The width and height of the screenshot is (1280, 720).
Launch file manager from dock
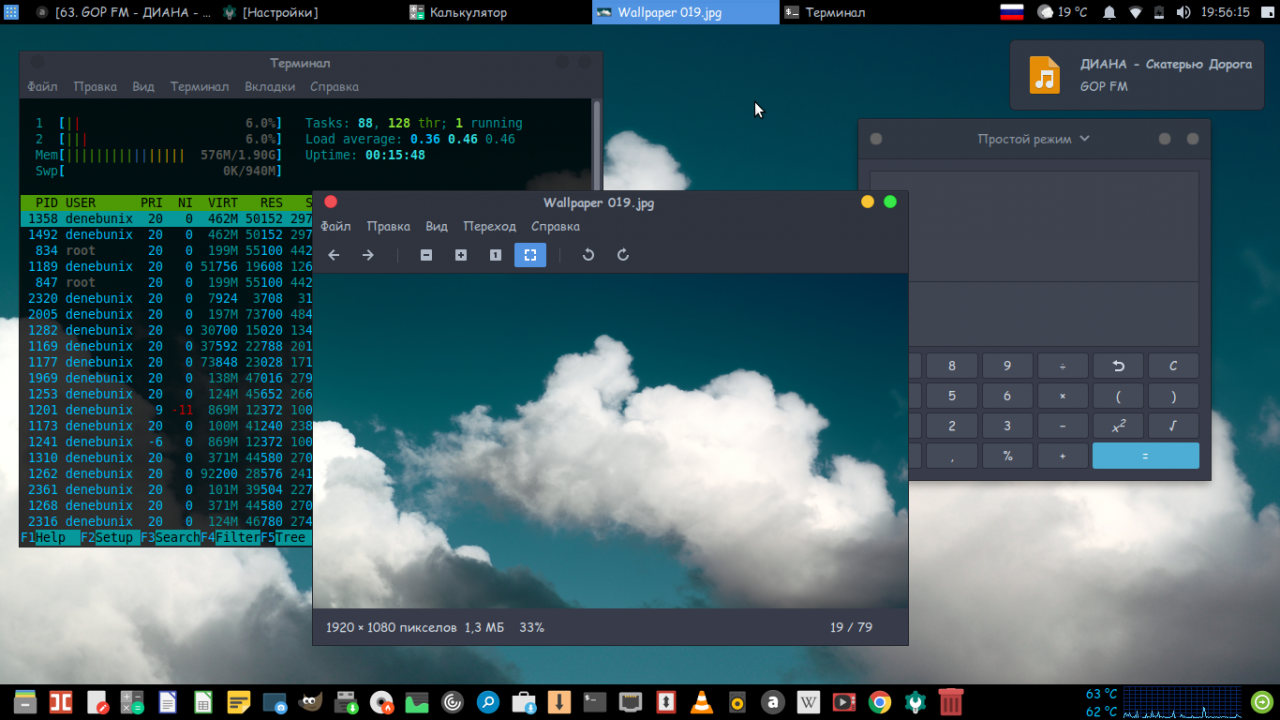(x=25, y=702)
